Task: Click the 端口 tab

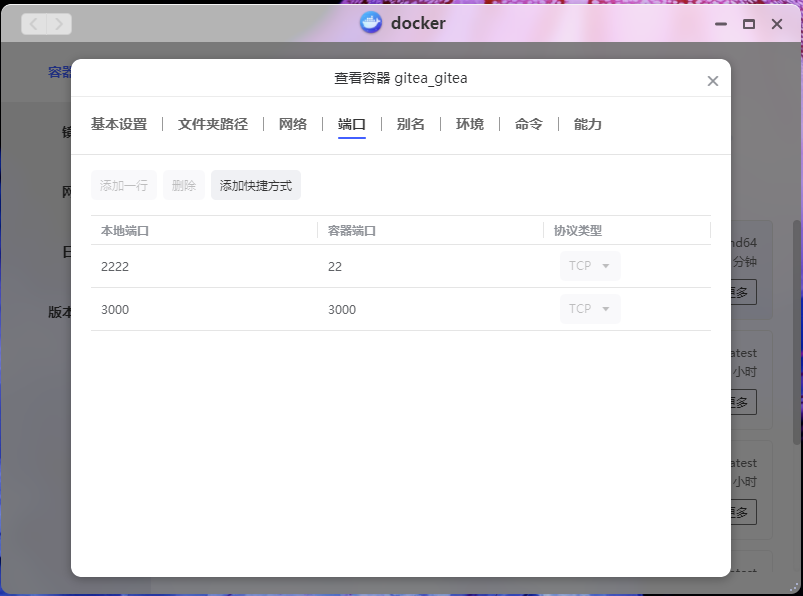Action: click(351, 124)
